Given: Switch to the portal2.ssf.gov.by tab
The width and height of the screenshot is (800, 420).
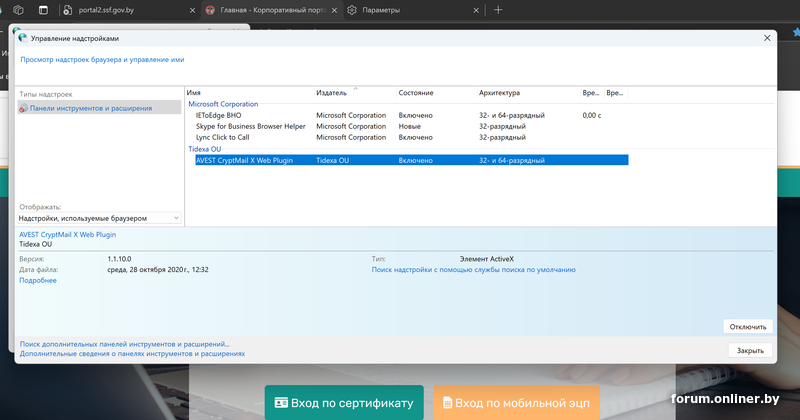Looking at the screenshot, I should click(x=128, y=10).
